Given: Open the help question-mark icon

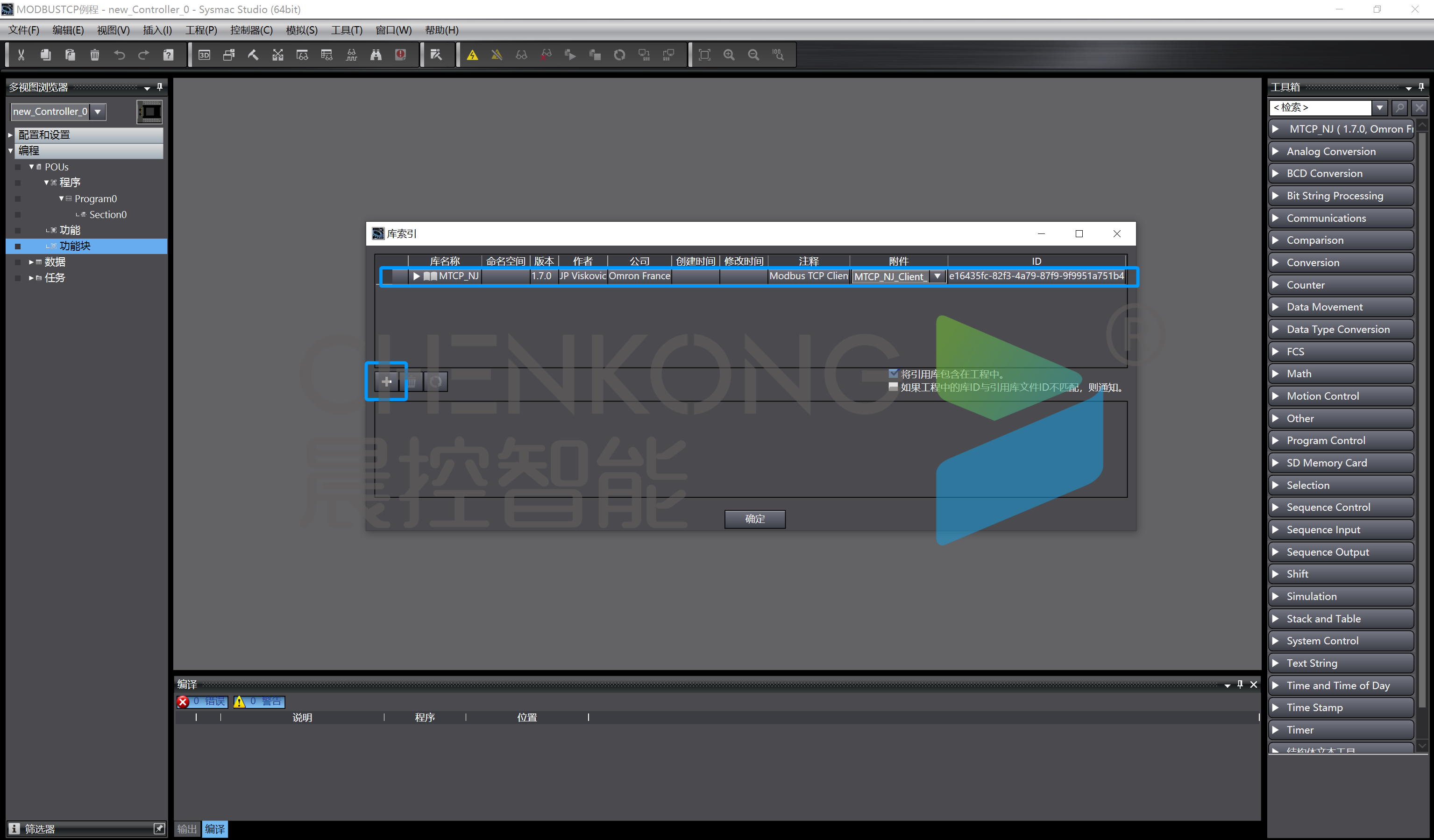Looking at the screenshot, I should [168, 55].
